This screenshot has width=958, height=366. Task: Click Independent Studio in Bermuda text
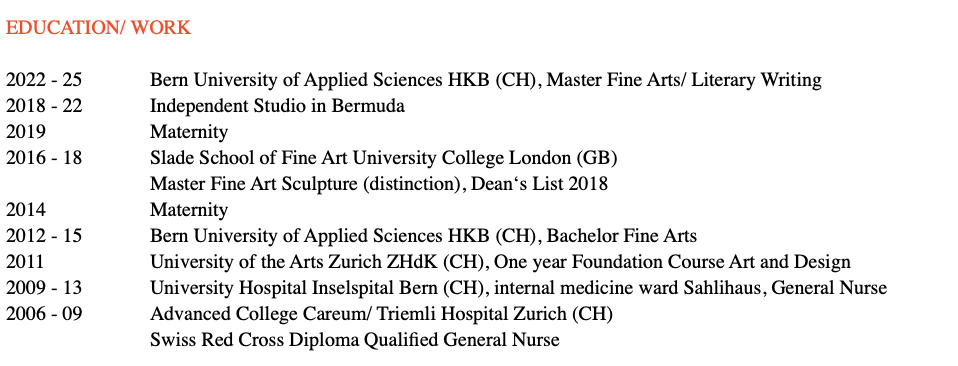[277, 106]
